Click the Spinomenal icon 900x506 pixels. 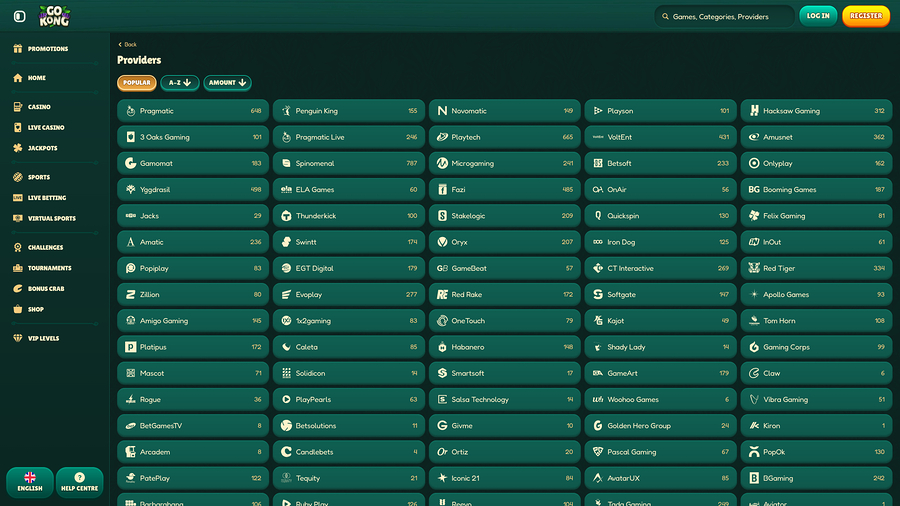pyautogui.click(x=286, y=164)
